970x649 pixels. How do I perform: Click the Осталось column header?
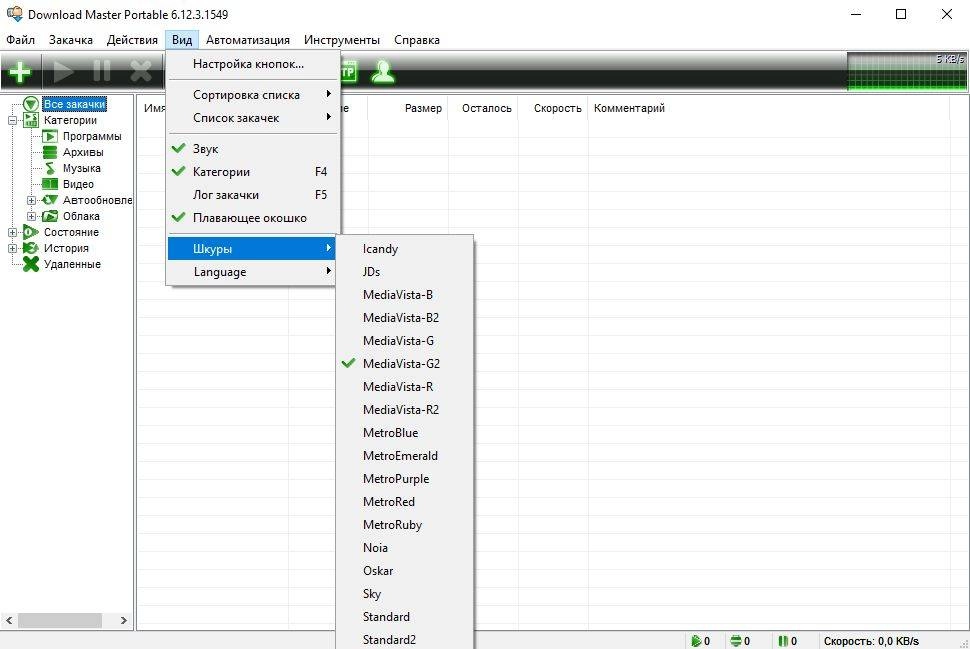pos(483,108)
